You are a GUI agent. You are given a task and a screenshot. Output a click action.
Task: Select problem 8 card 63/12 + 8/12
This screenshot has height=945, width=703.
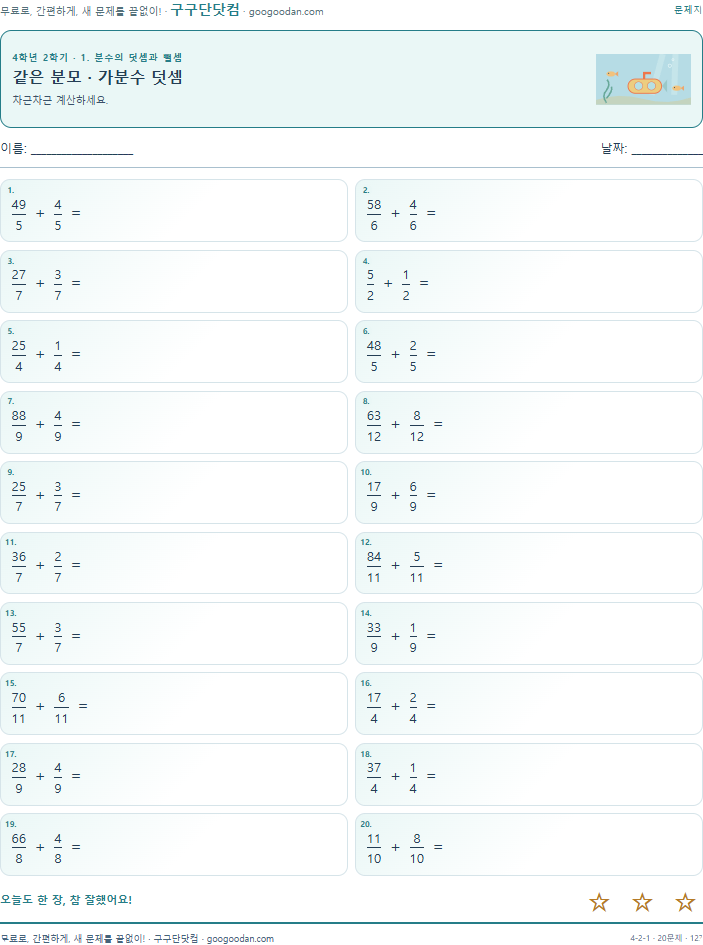529,422
